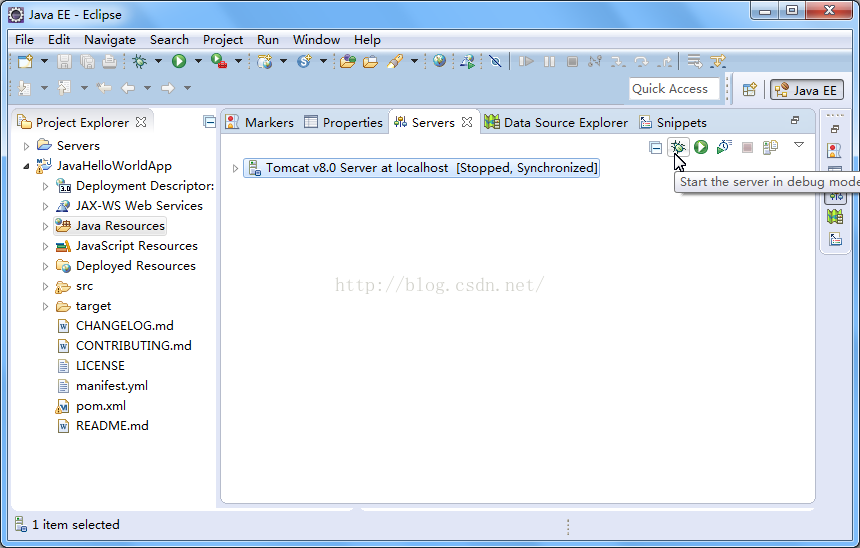Expand the src folder

pyautogui.click(x=45, y=286)
